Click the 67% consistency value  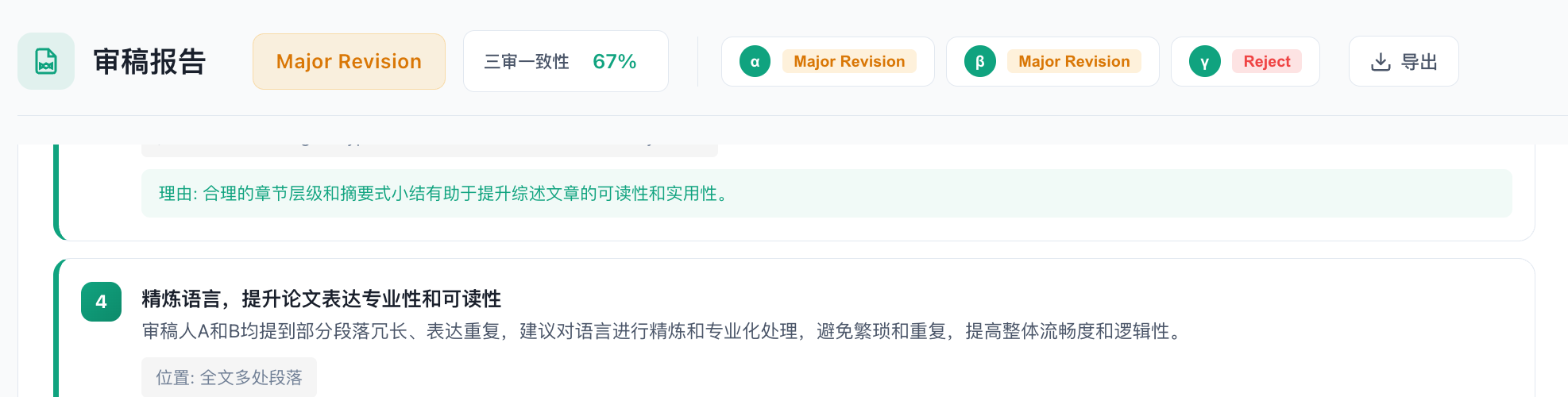coord(614,61)
